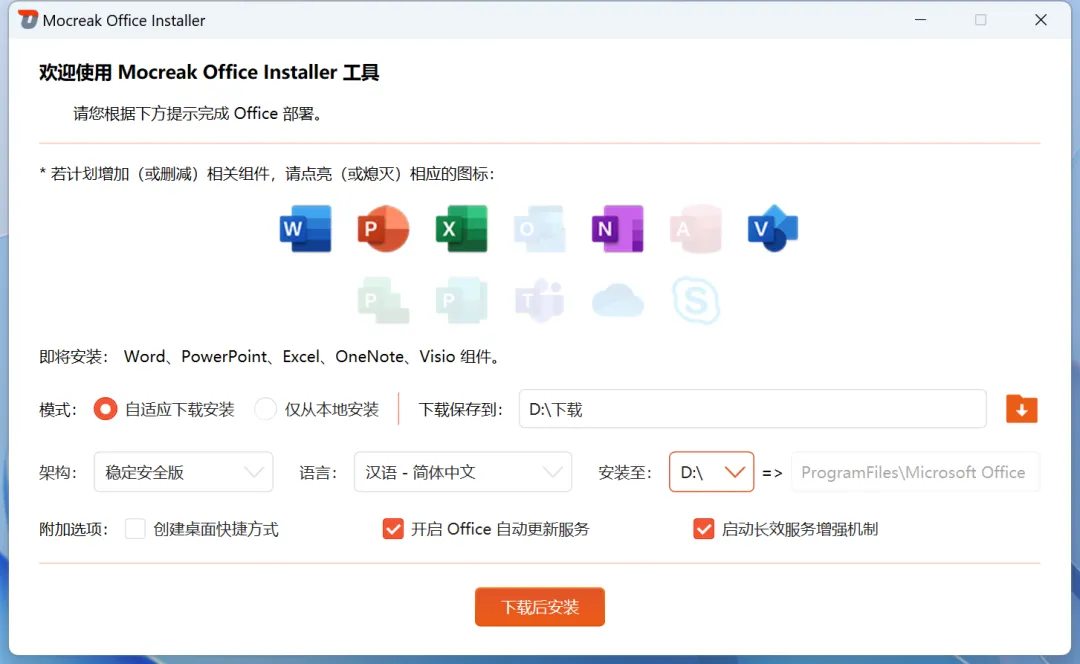Open the 架构 dropdown showing 稳定安全版
Viewport: 1080px width, 664px height.
183,472
